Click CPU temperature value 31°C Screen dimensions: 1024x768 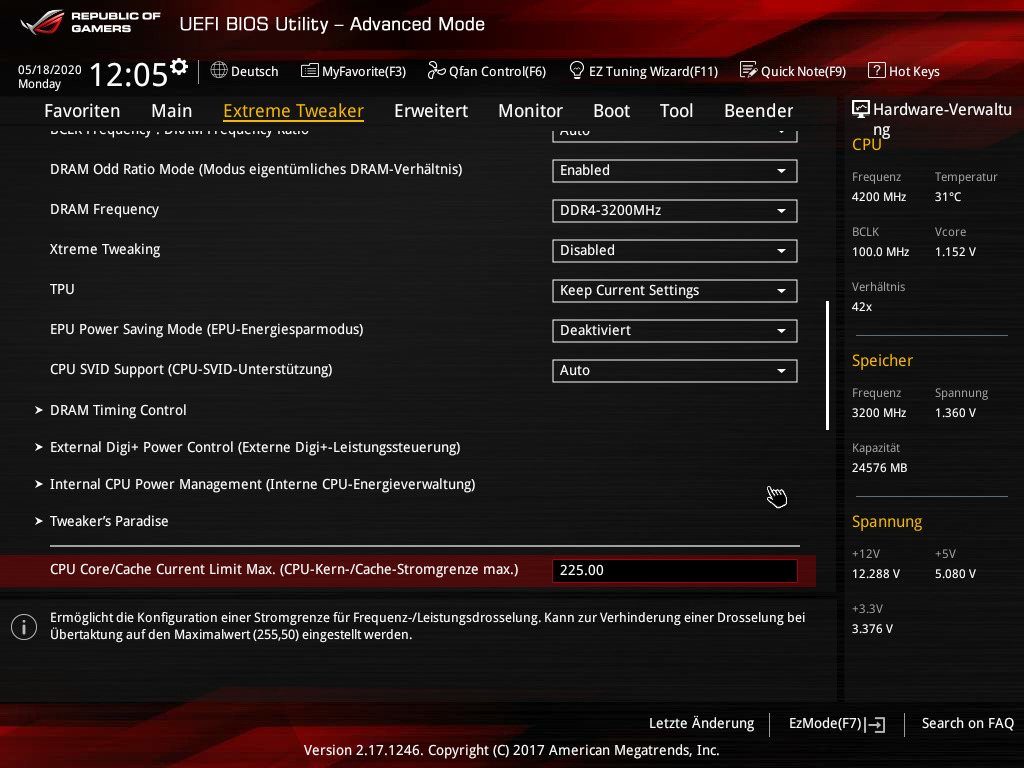coord(948,197)
